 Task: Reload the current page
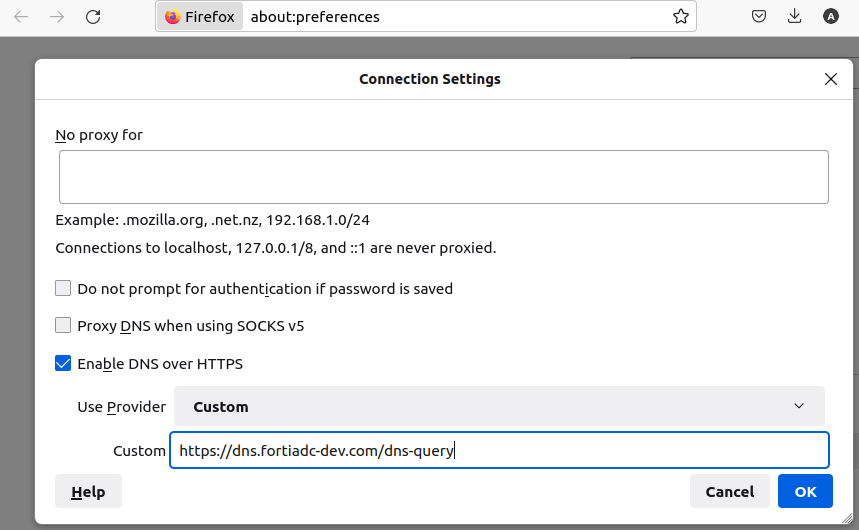click(x=93, y=17)
